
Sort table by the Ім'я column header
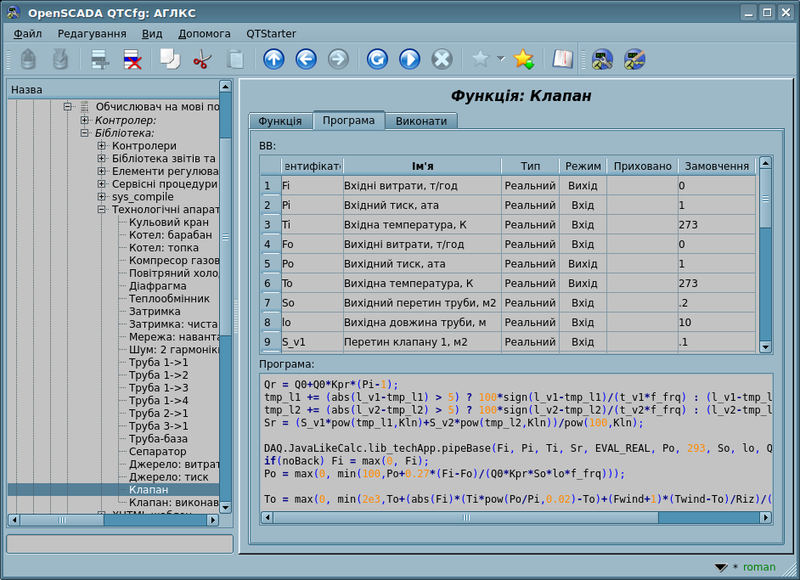point(422,166)
